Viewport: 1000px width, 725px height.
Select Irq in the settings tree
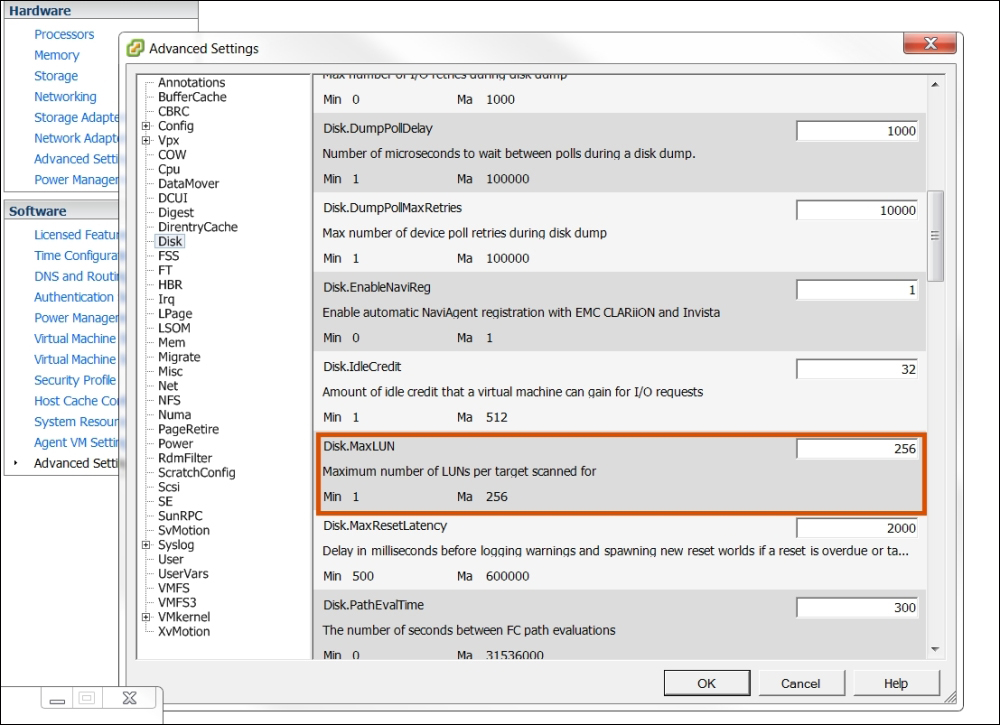pyautogui.click(x=166, y=300)
